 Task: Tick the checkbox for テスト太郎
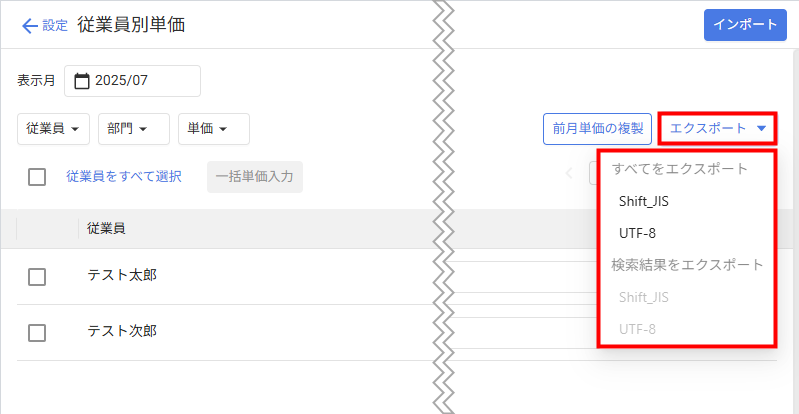[37, 277]
